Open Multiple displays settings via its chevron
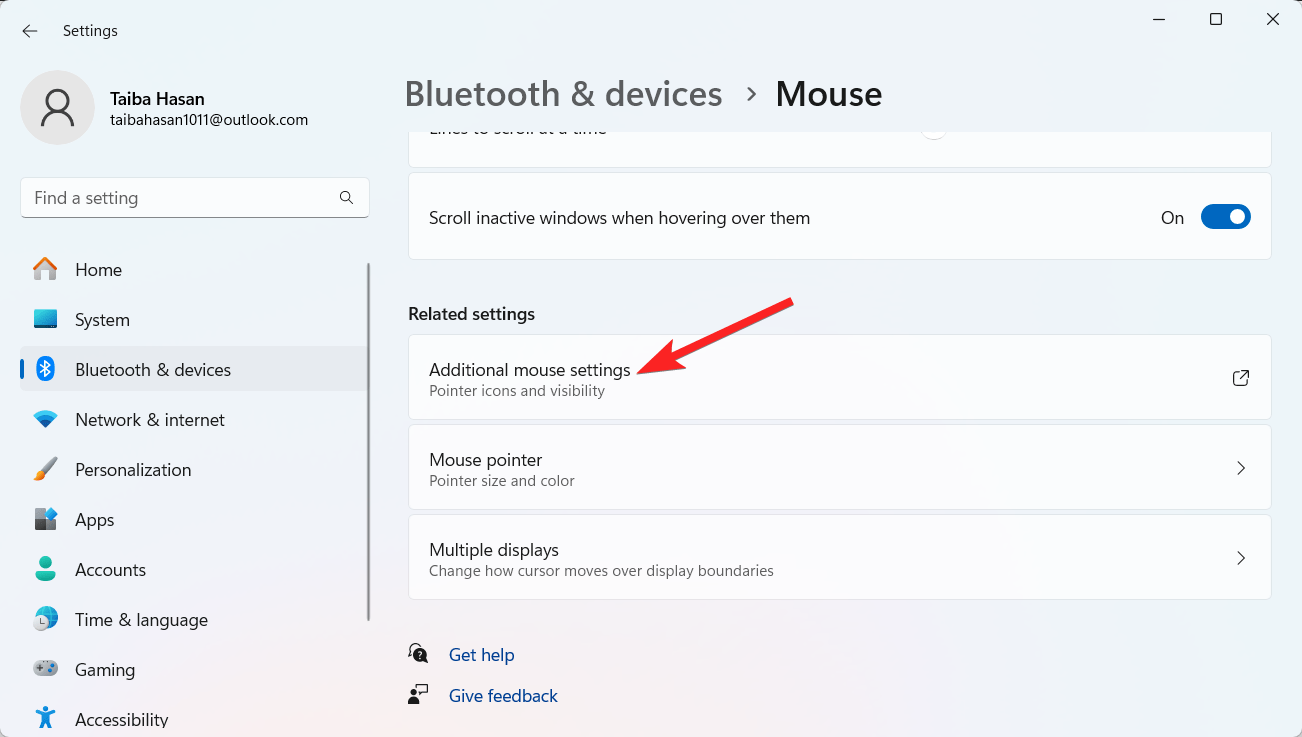Image resolution: width=1302 pixels, height=737 pixels. (x=1241, y=557)
